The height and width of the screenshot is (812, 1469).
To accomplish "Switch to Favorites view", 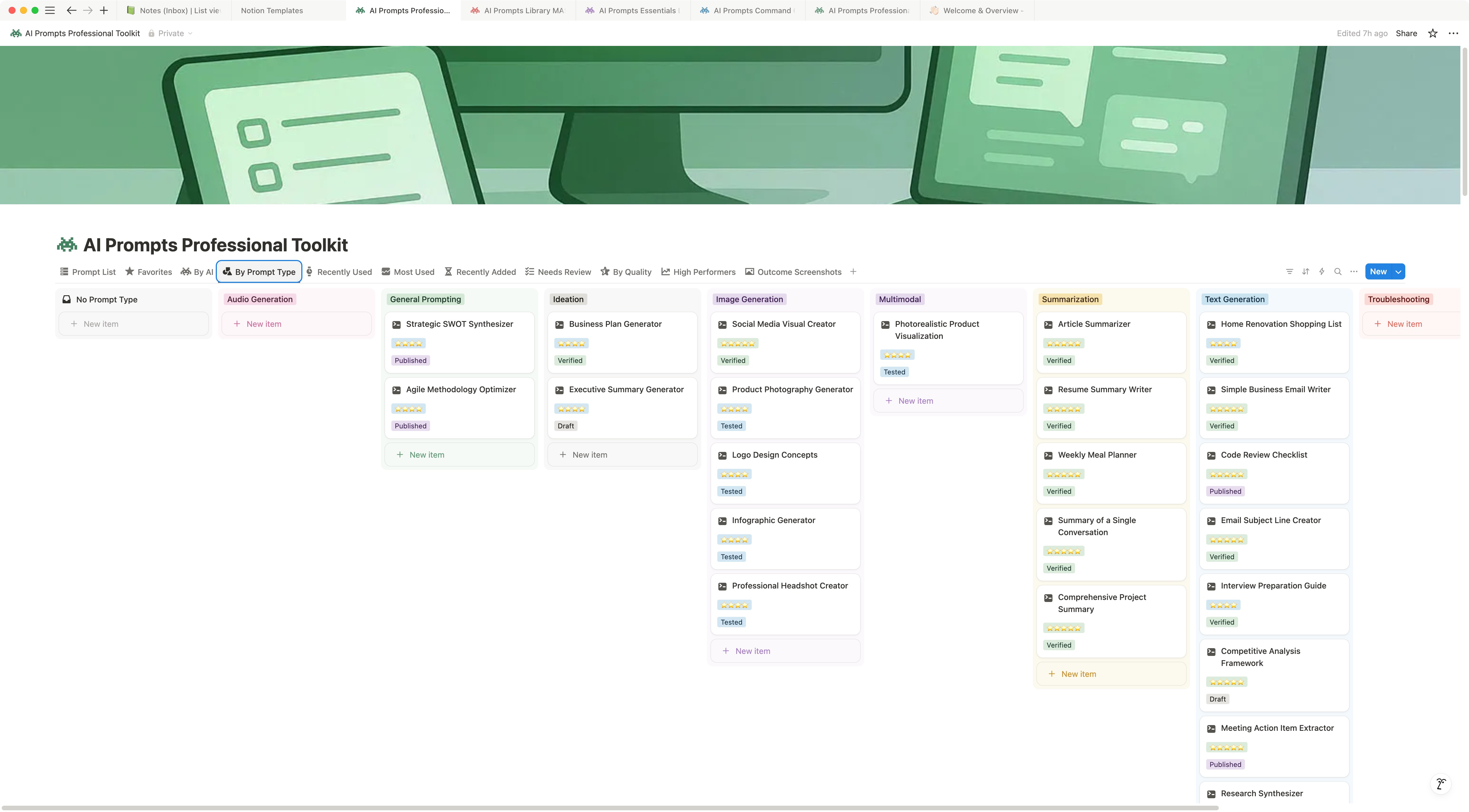I will click(148, 272).
